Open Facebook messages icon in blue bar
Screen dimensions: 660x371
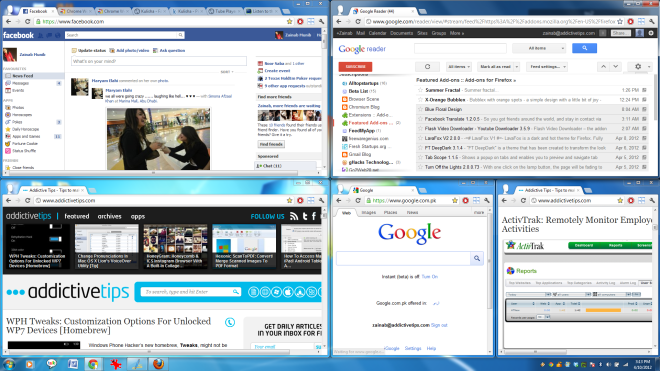(49, 35)
